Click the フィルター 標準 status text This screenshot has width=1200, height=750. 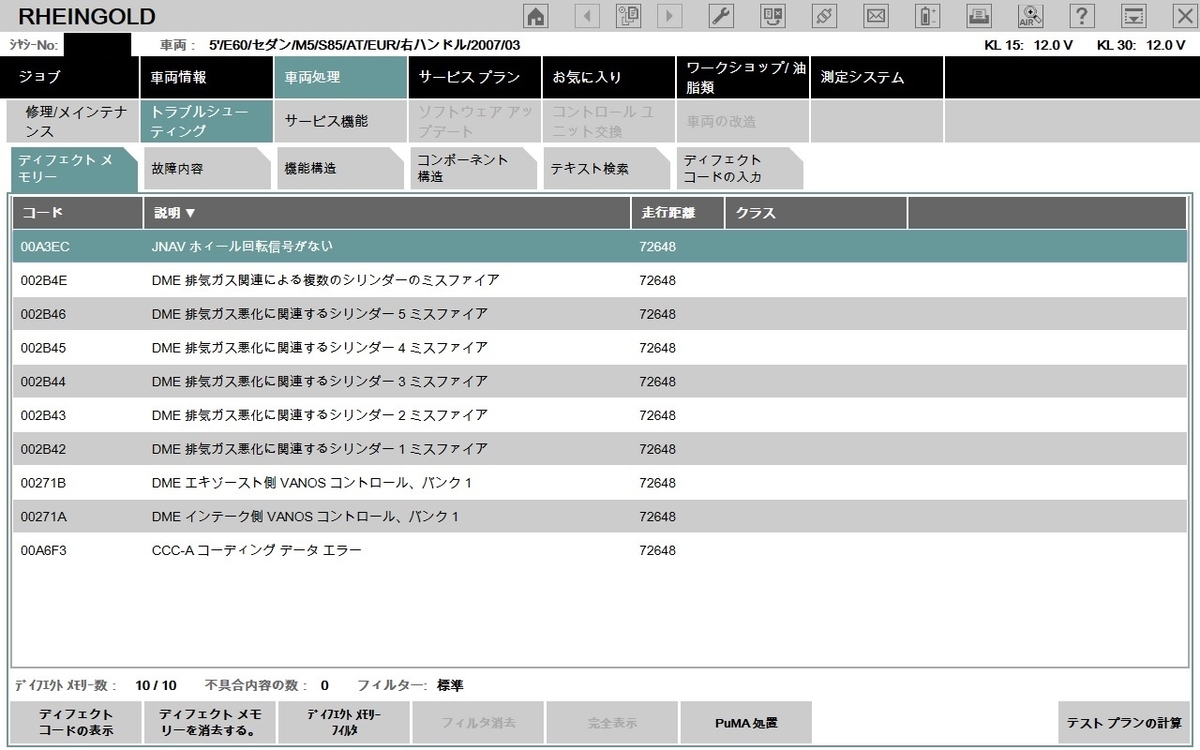(x=410, y=686)
